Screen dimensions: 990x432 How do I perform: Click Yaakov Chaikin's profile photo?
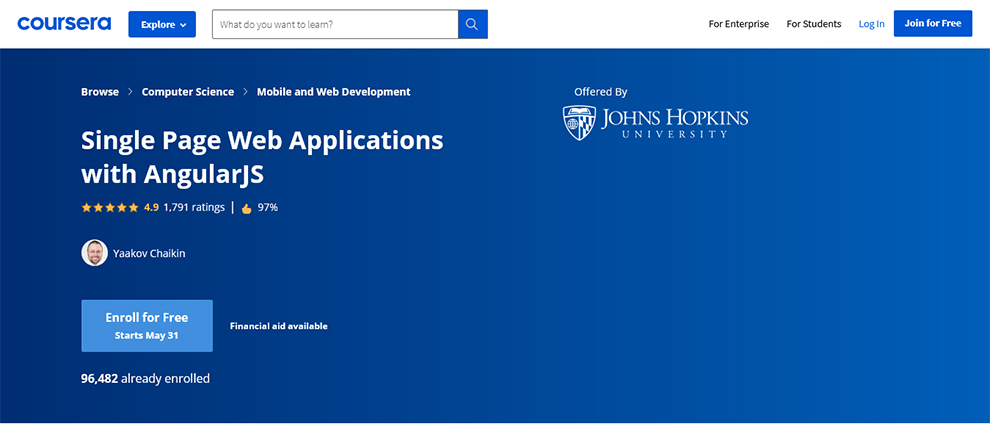[x=95, y=253]
